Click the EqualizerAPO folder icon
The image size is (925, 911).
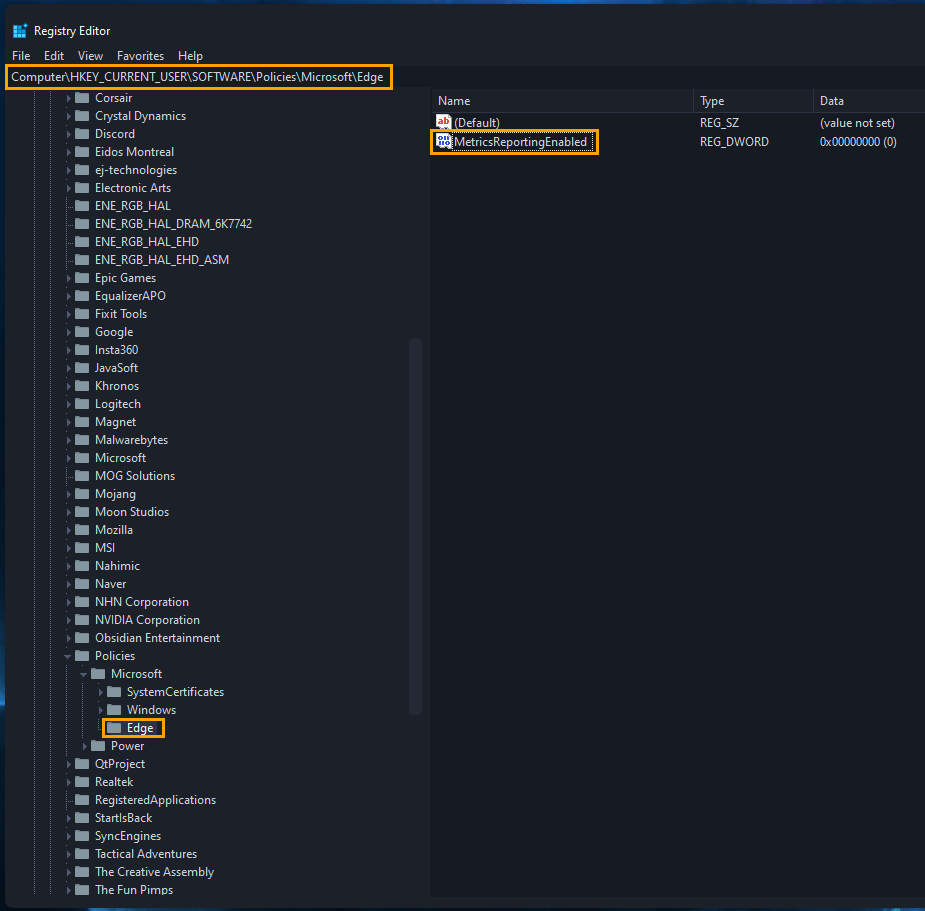82,296
